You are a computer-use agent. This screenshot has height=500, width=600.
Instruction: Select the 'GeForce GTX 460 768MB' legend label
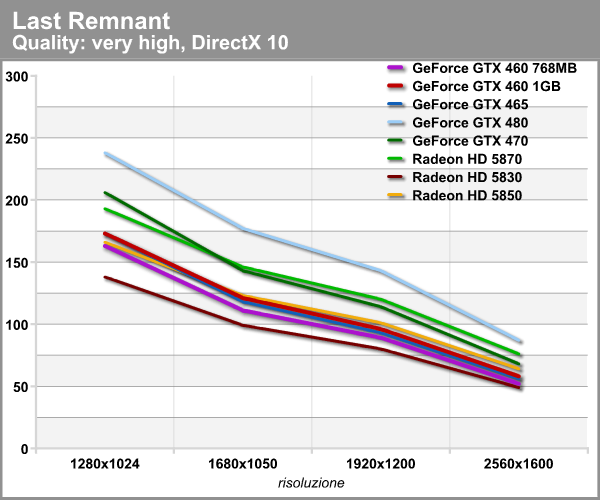[494, 68]
